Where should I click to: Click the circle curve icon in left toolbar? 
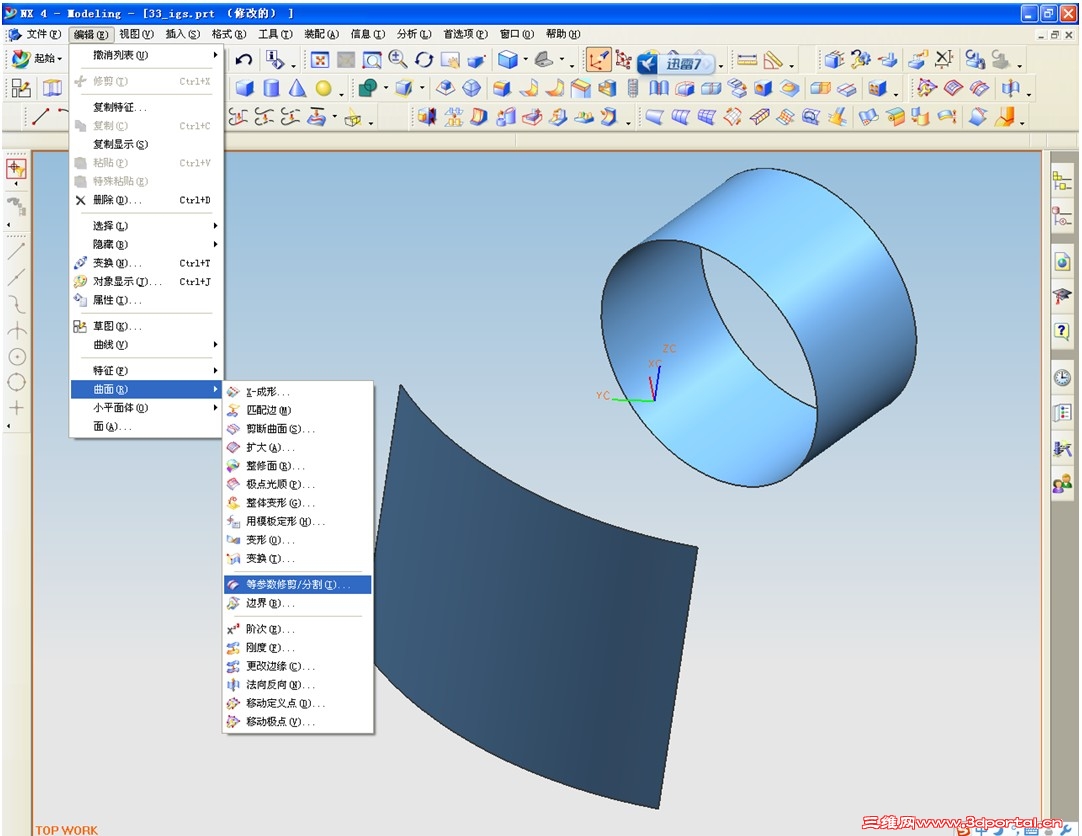pyautogui.click(x=17, y=357)
